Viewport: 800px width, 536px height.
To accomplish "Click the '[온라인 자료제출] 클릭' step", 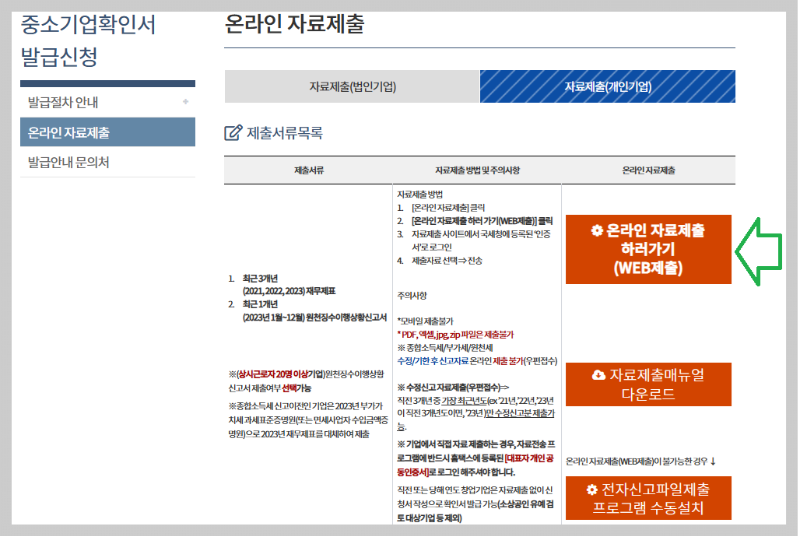I will click(x=448, y=208).
